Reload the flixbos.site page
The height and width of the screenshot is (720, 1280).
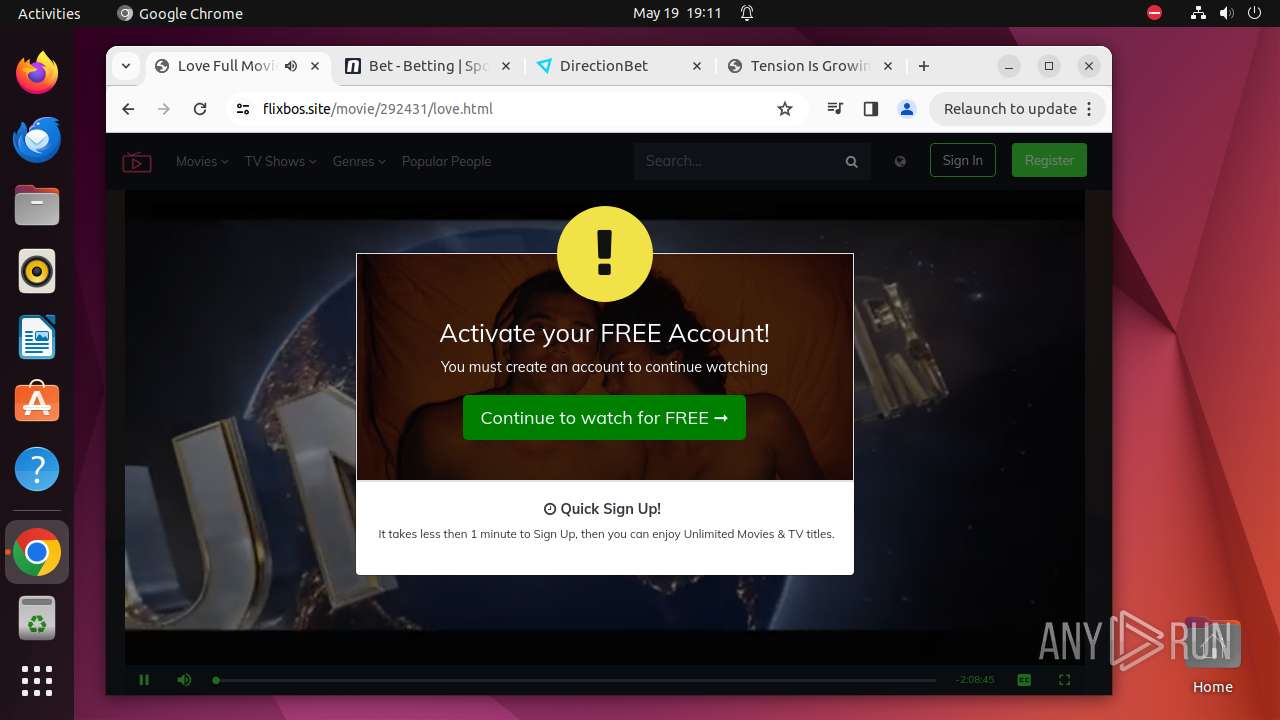point(200,109)
